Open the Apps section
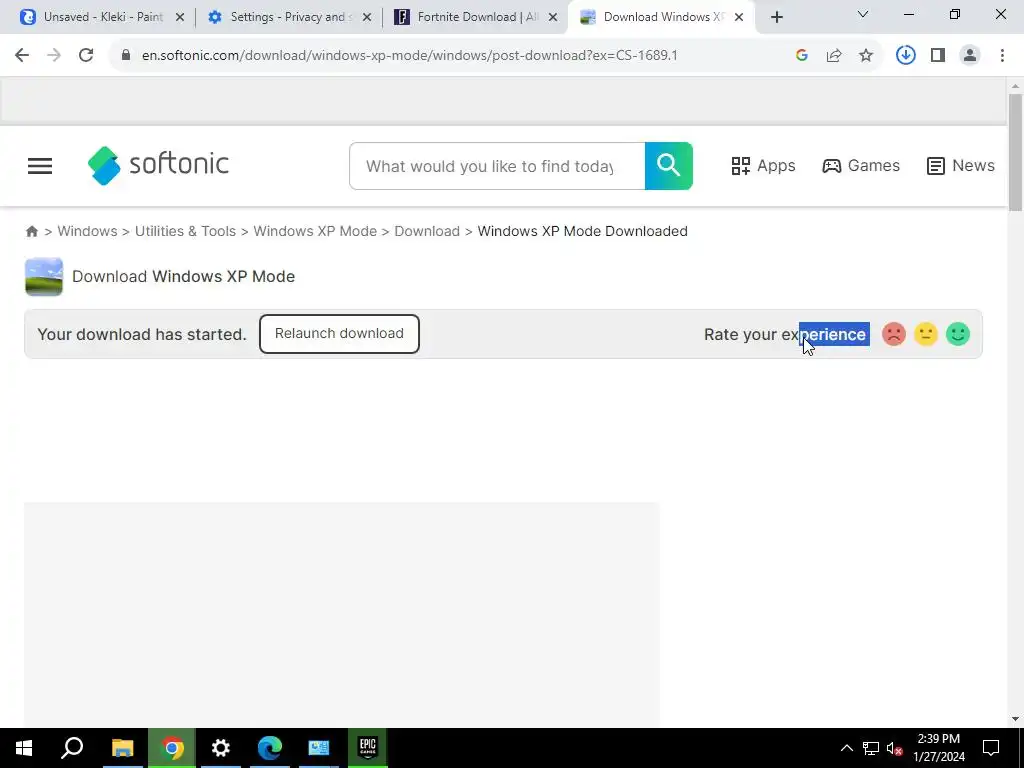The image size is (1024, 768). click(763, 166)
